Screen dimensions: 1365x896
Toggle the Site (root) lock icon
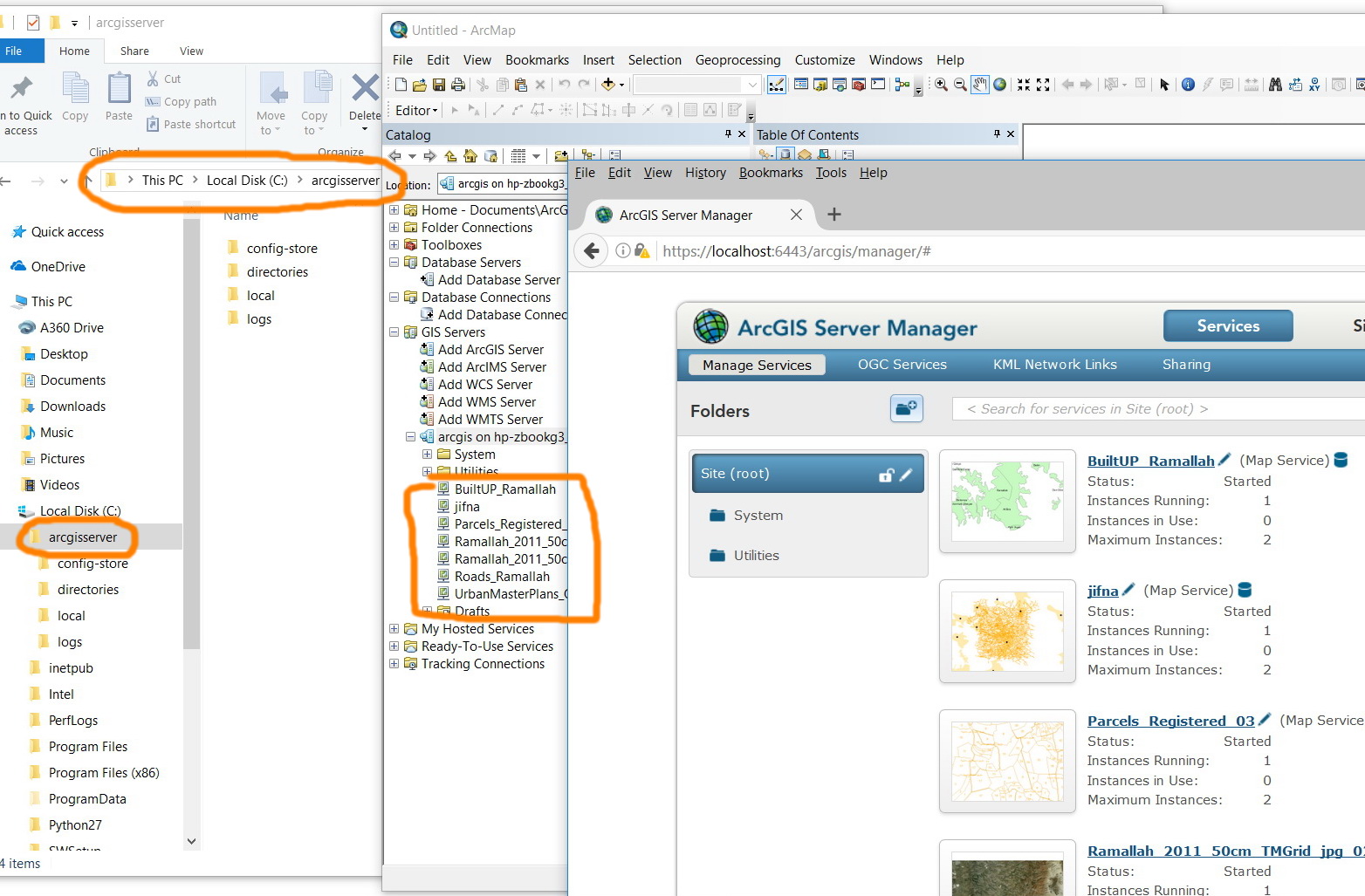click(x=886, y=475)
